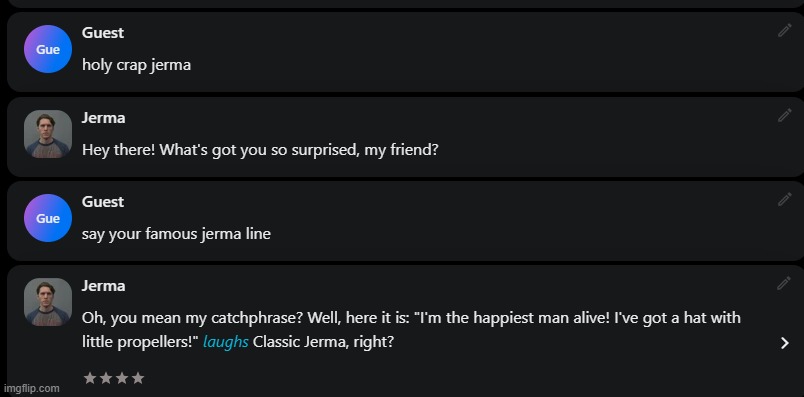Image resolution: width=804 pixels, height=397 pixels.
Task: Click the edit pencil on Jerma's catchphrase message
Action: 784,283
